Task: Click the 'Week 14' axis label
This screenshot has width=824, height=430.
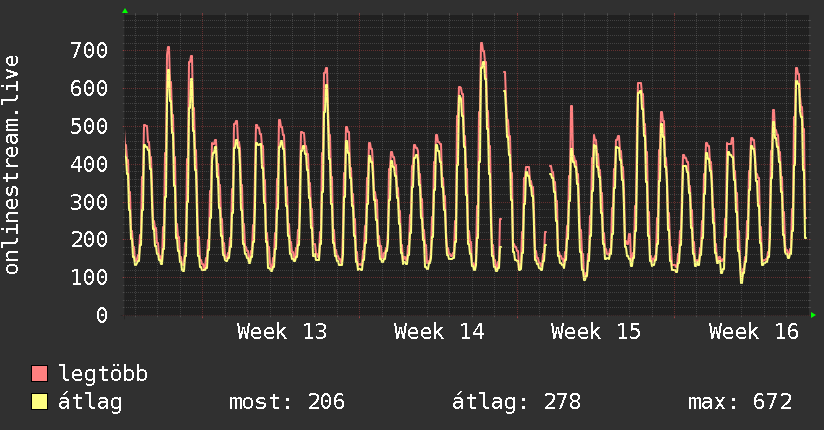Action: 439,332
